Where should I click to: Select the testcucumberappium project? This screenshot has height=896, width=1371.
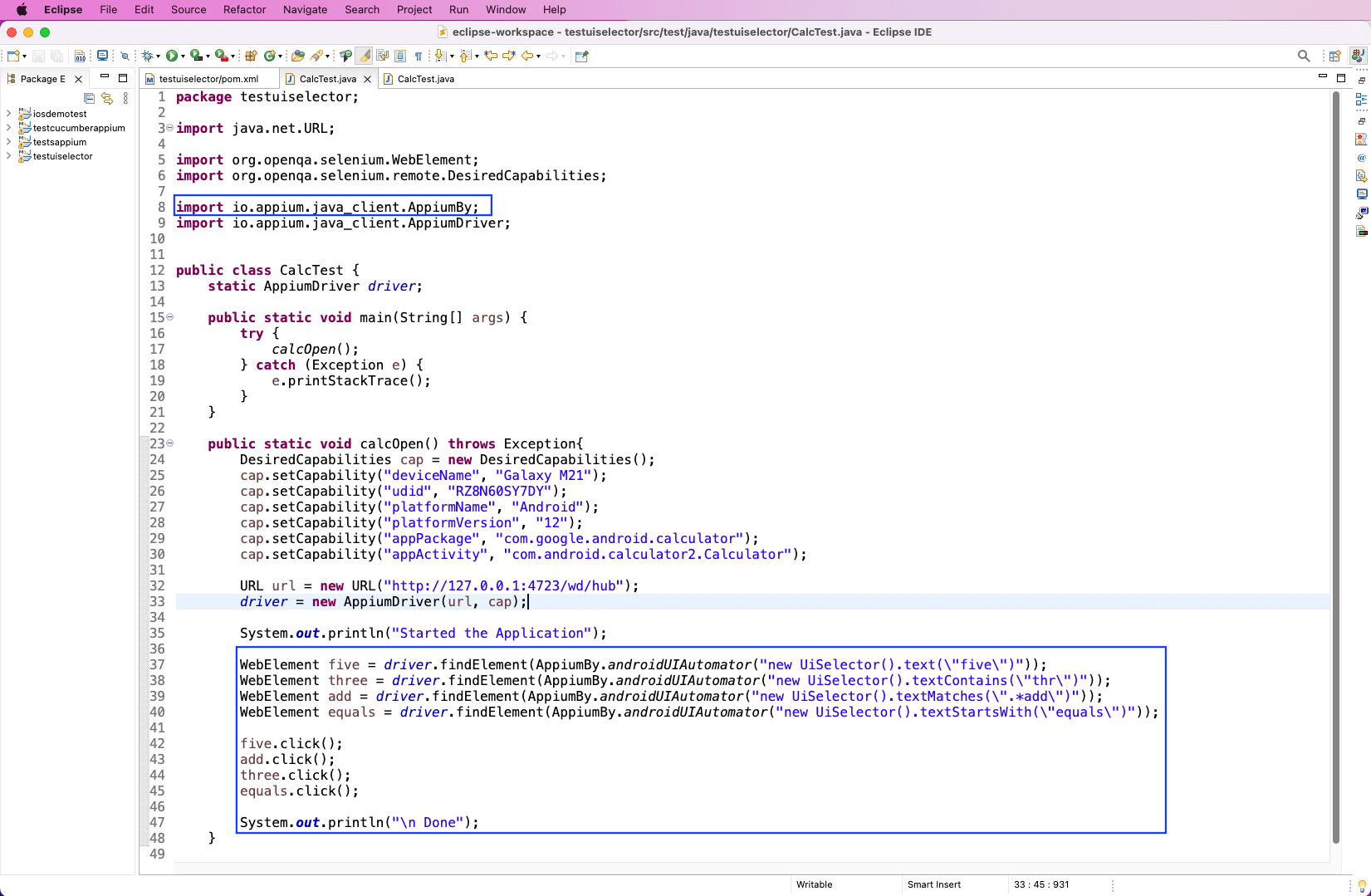(x=79, y=128)
